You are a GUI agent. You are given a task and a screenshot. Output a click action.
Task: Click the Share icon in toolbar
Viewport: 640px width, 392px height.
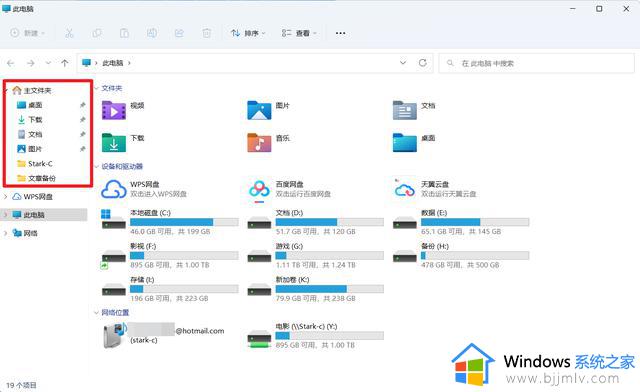179,33
